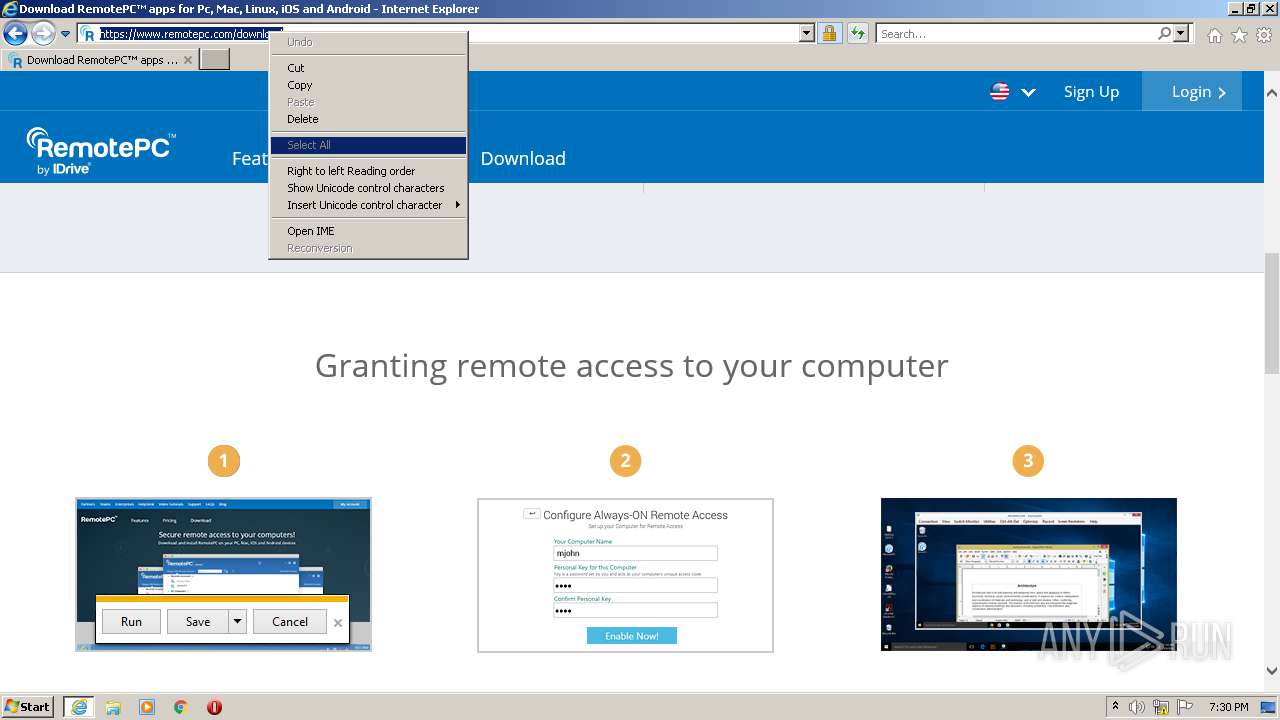Click the RemotePC favicon in address bar
The width and height of the screenshot is (1280, 720).
[89, 34]
